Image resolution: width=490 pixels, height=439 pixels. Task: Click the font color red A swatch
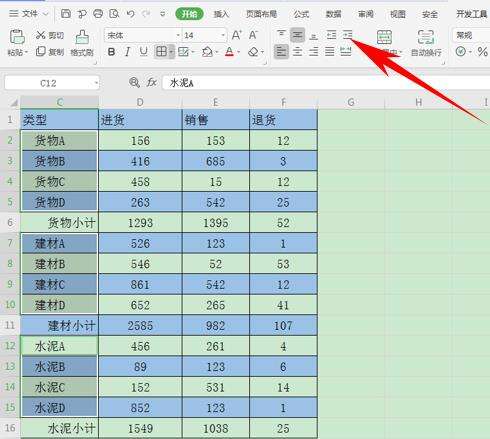pos(229,52)
